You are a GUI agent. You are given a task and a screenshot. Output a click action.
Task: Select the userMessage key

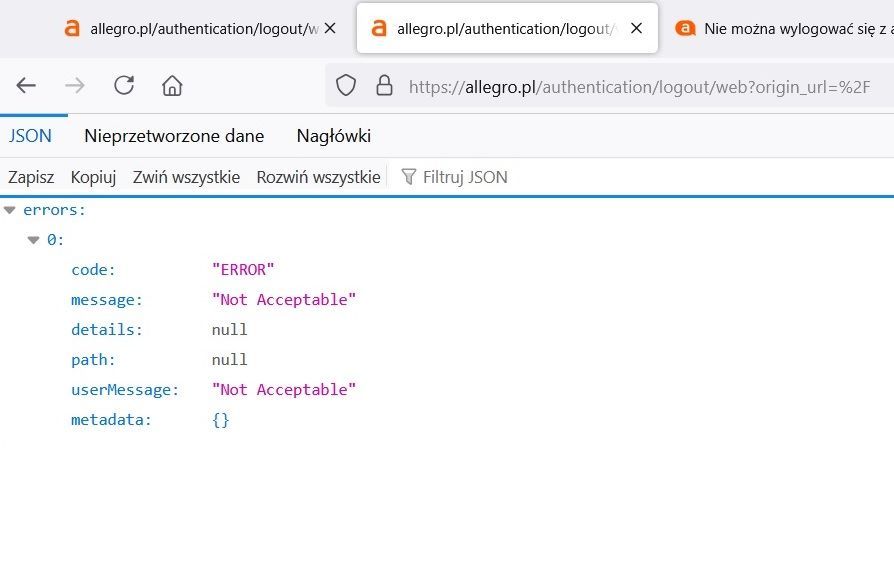point(125,390)
